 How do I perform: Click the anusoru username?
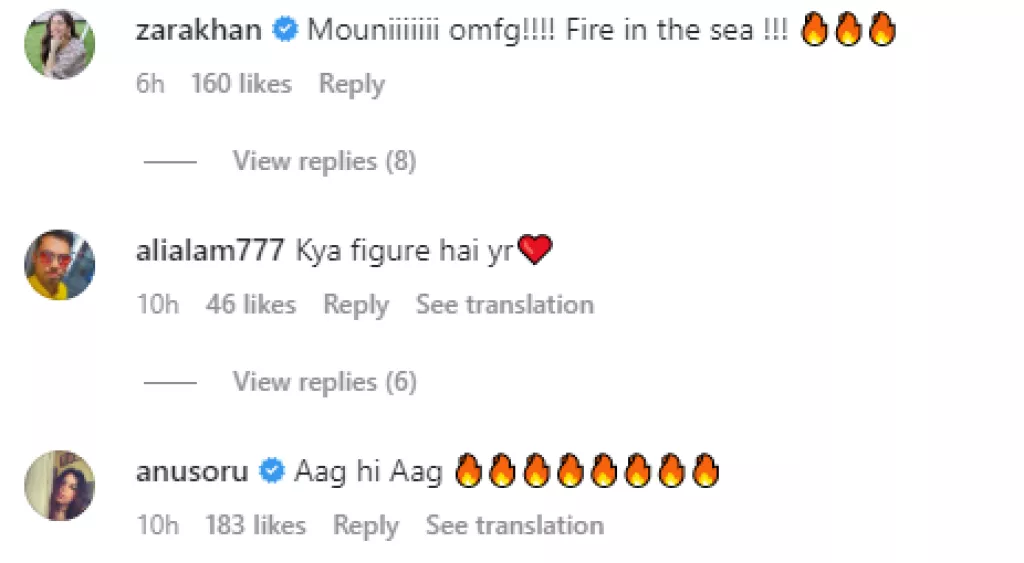tap(191, 472)
